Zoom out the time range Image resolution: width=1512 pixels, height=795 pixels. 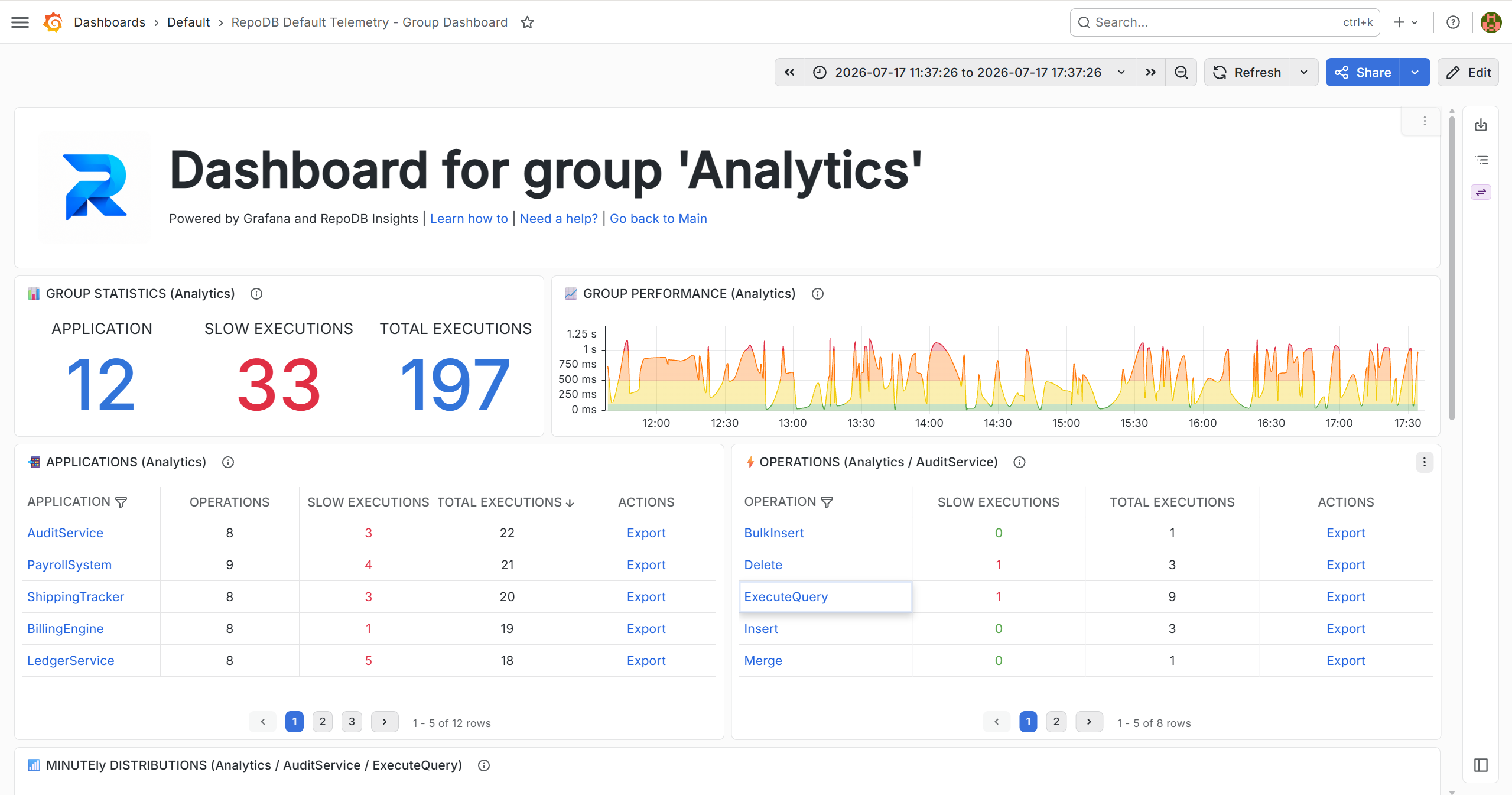1181,72
